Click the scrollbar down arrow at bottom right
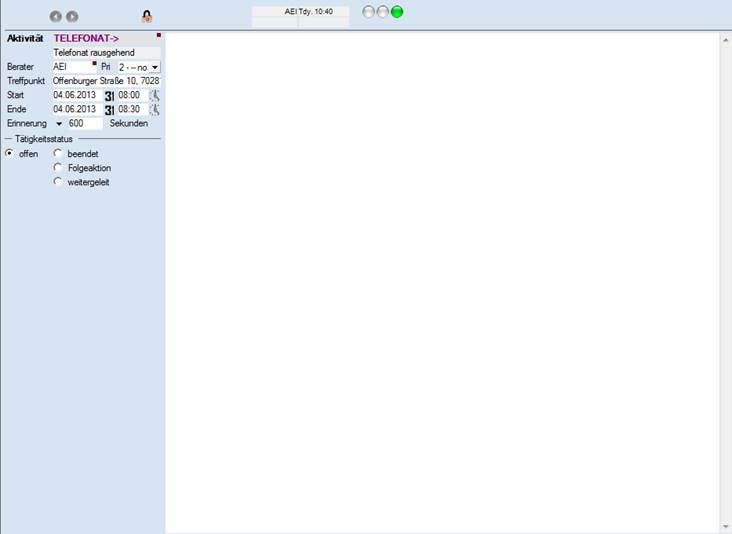 pos(725,527)
